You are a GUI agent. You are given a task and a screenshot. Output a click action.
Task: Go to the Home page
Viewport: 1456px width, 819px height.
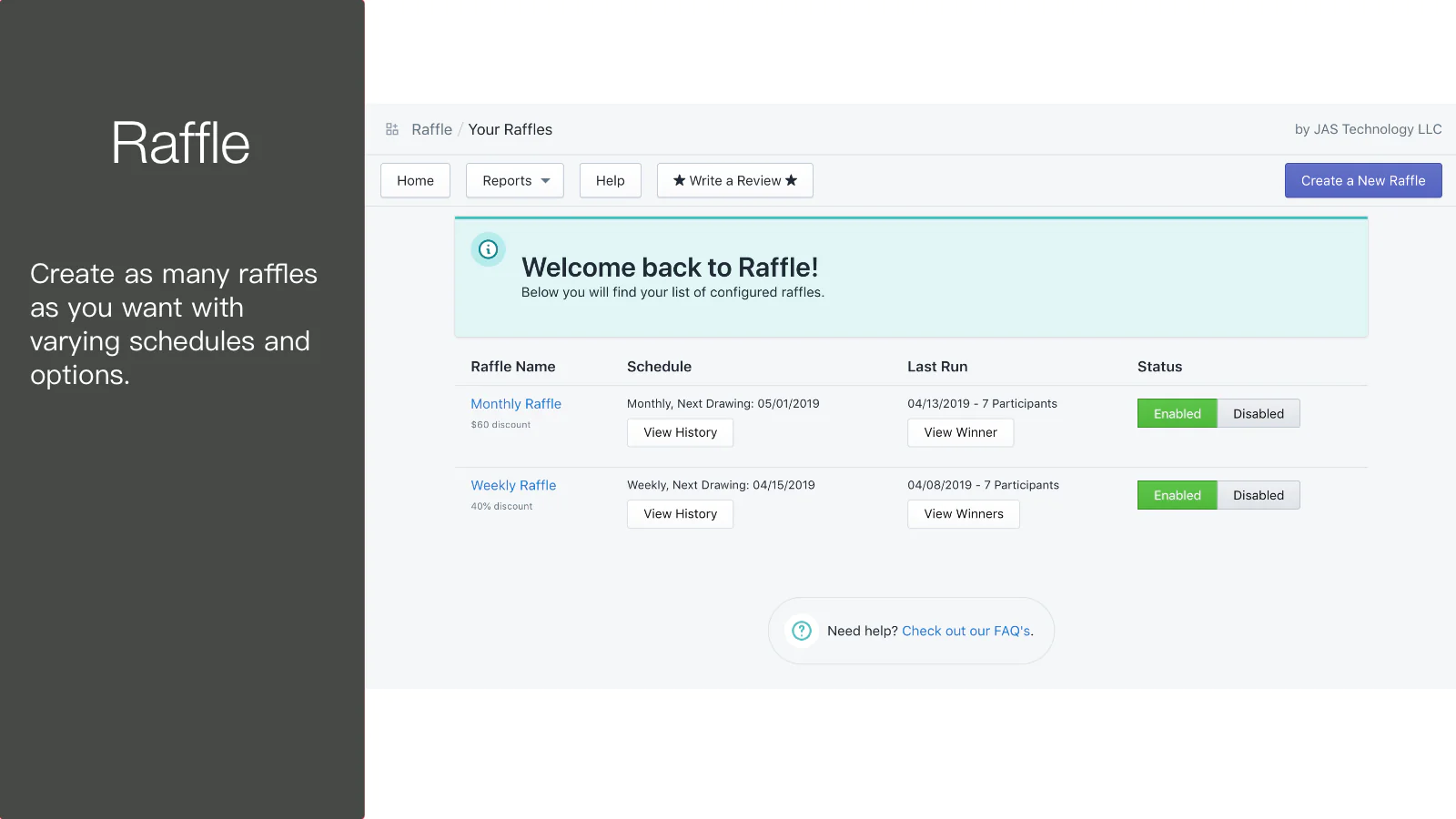click(415, 180)
